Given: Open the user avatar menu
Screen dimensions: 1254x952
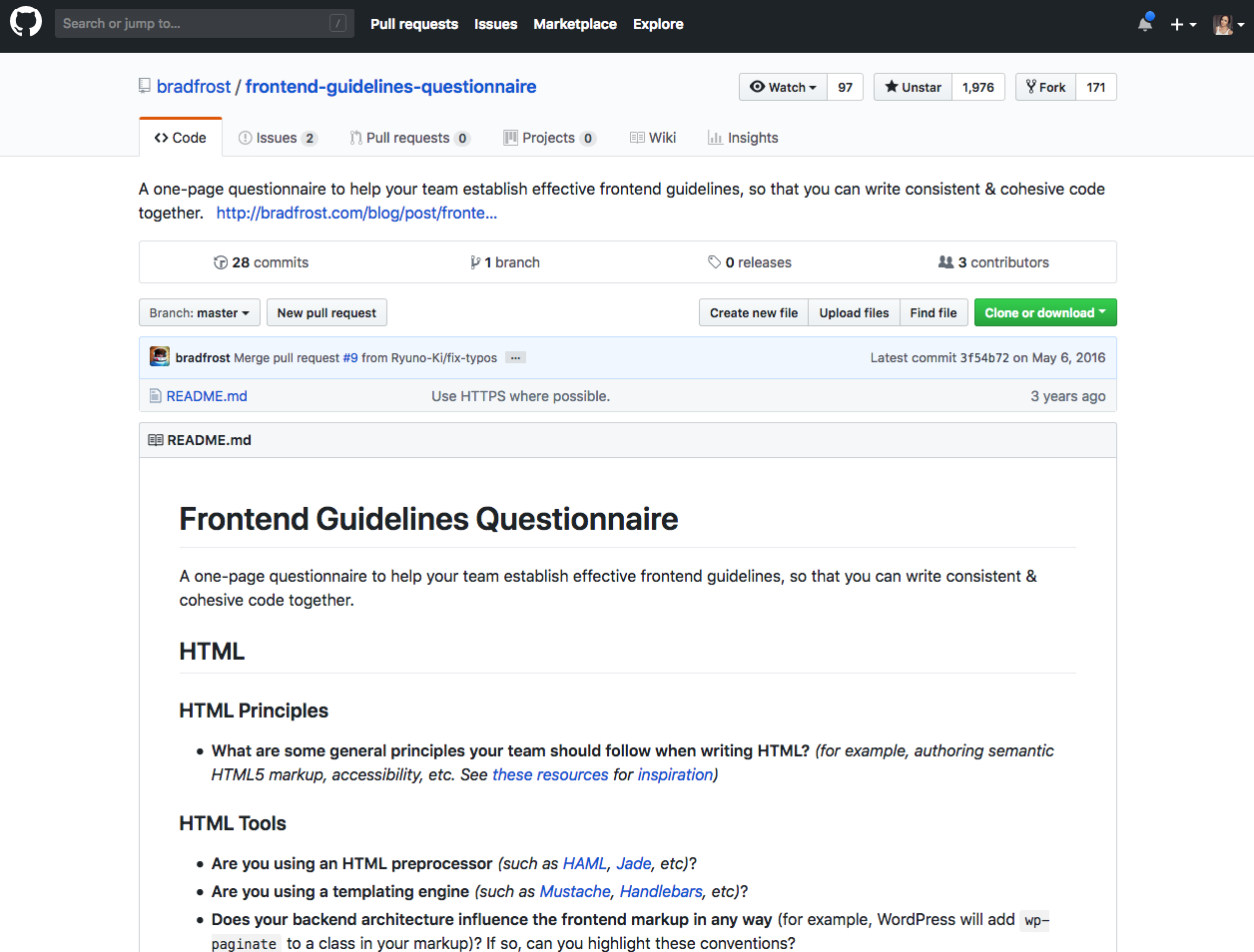Looking at the screenshot, I should 1229,24.
